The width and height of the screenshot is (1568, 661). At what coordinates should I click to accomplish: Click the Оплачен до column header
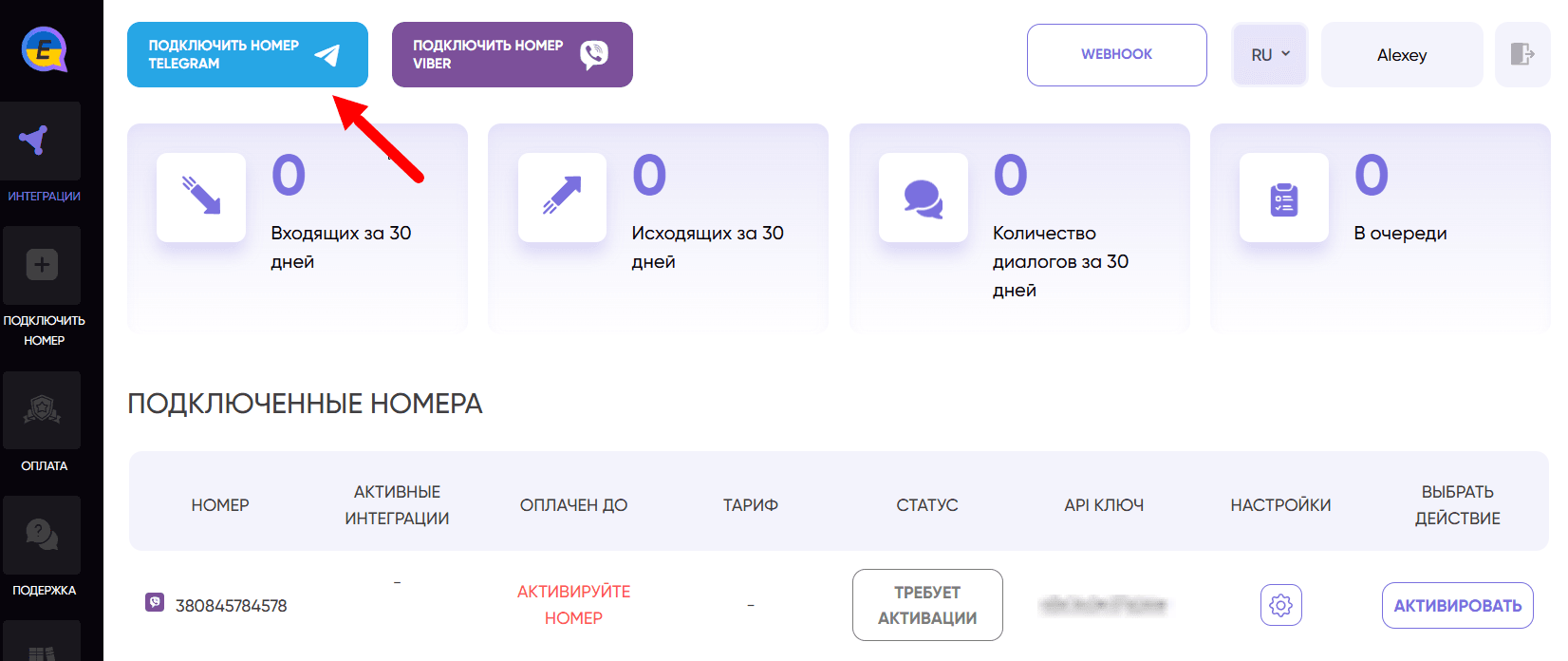(x=573, y=505)
